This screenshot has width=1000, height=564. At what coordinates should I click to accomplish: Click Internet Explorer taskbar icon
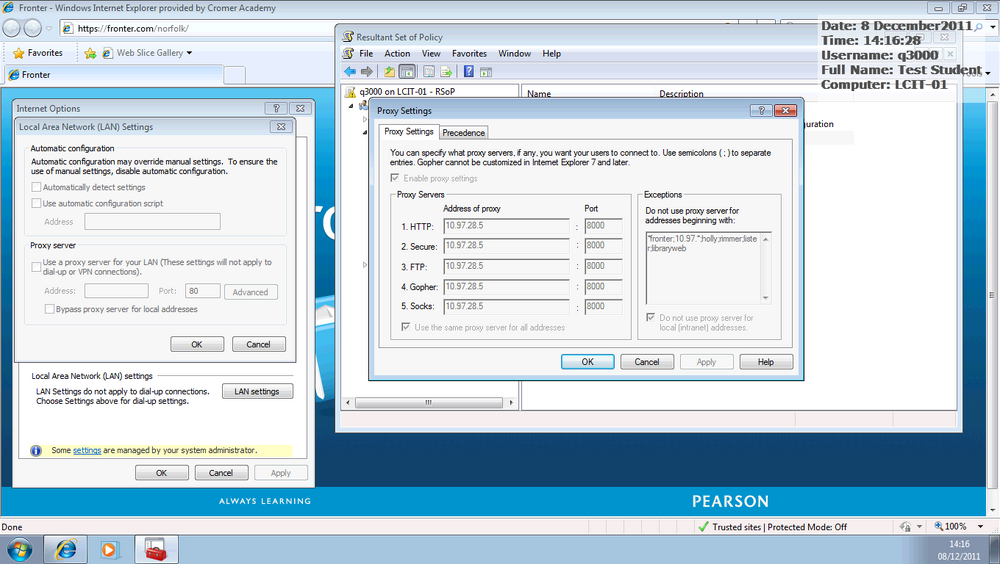[x=66, y=549]
